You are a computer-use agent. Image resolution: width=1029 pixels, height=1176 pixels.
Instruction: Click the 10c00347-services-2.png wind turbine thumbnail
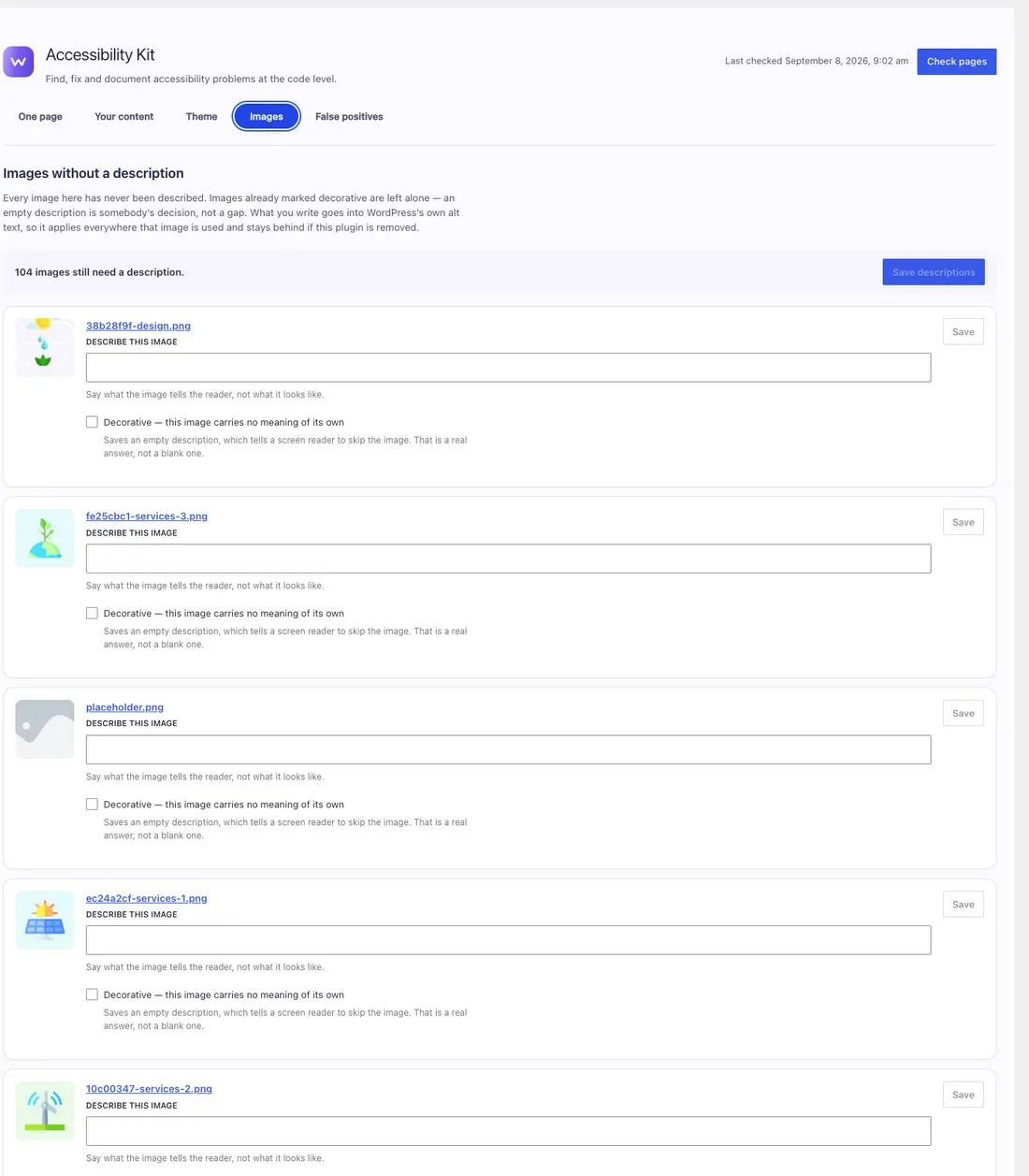(45, 1111)
